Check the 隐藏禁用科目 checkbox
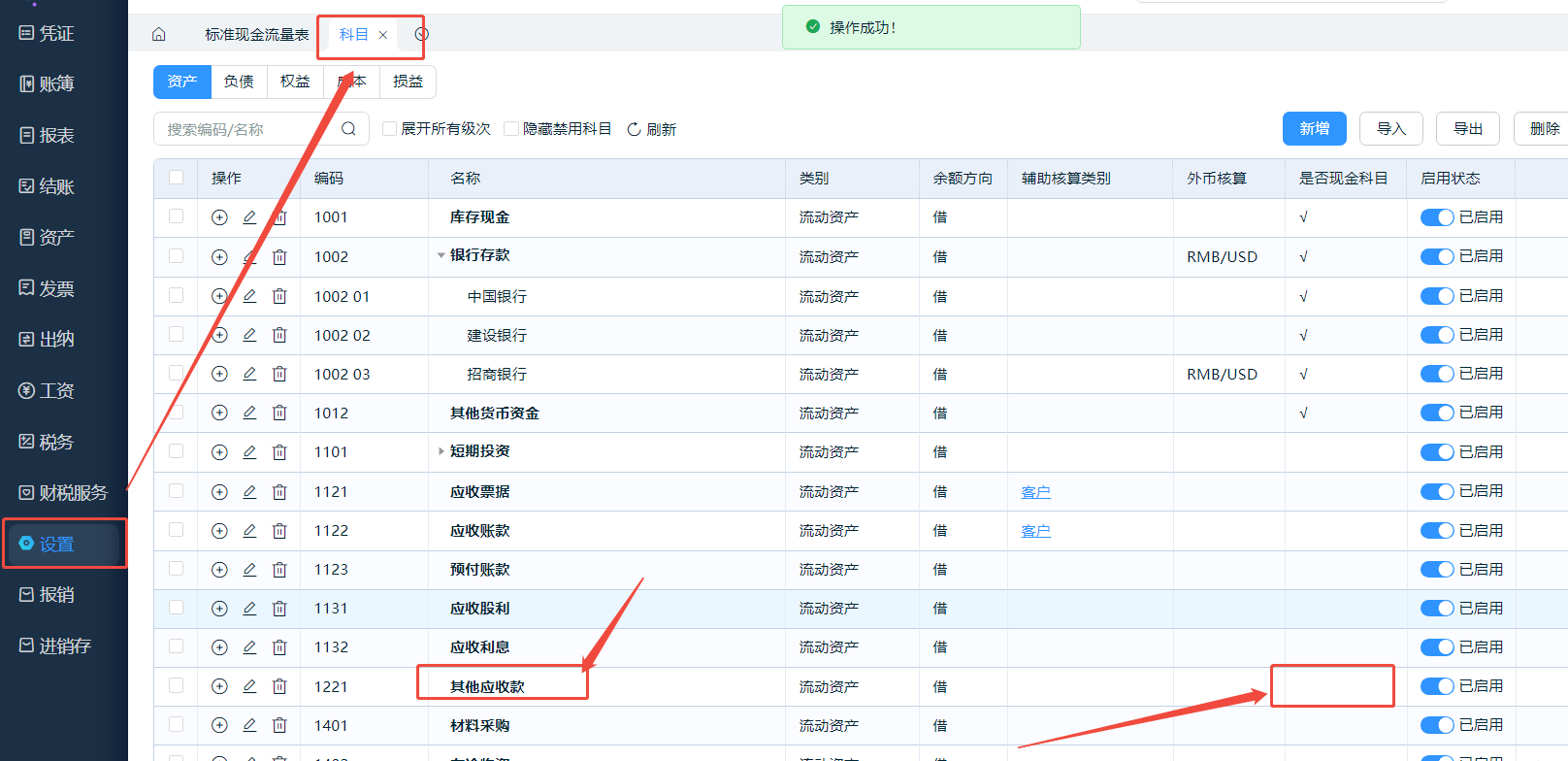This screenshot has height=761, width=1568. point(511,129)
